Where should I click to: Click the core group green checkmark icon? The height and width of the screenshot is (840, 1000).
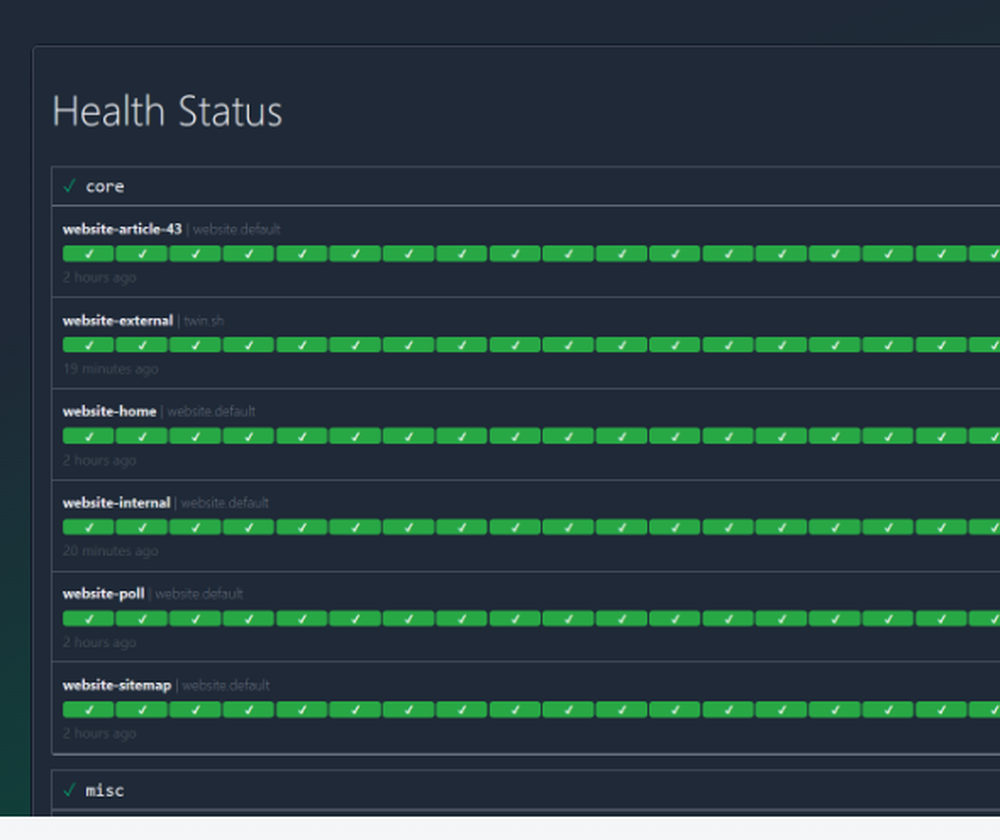point(70,186)
